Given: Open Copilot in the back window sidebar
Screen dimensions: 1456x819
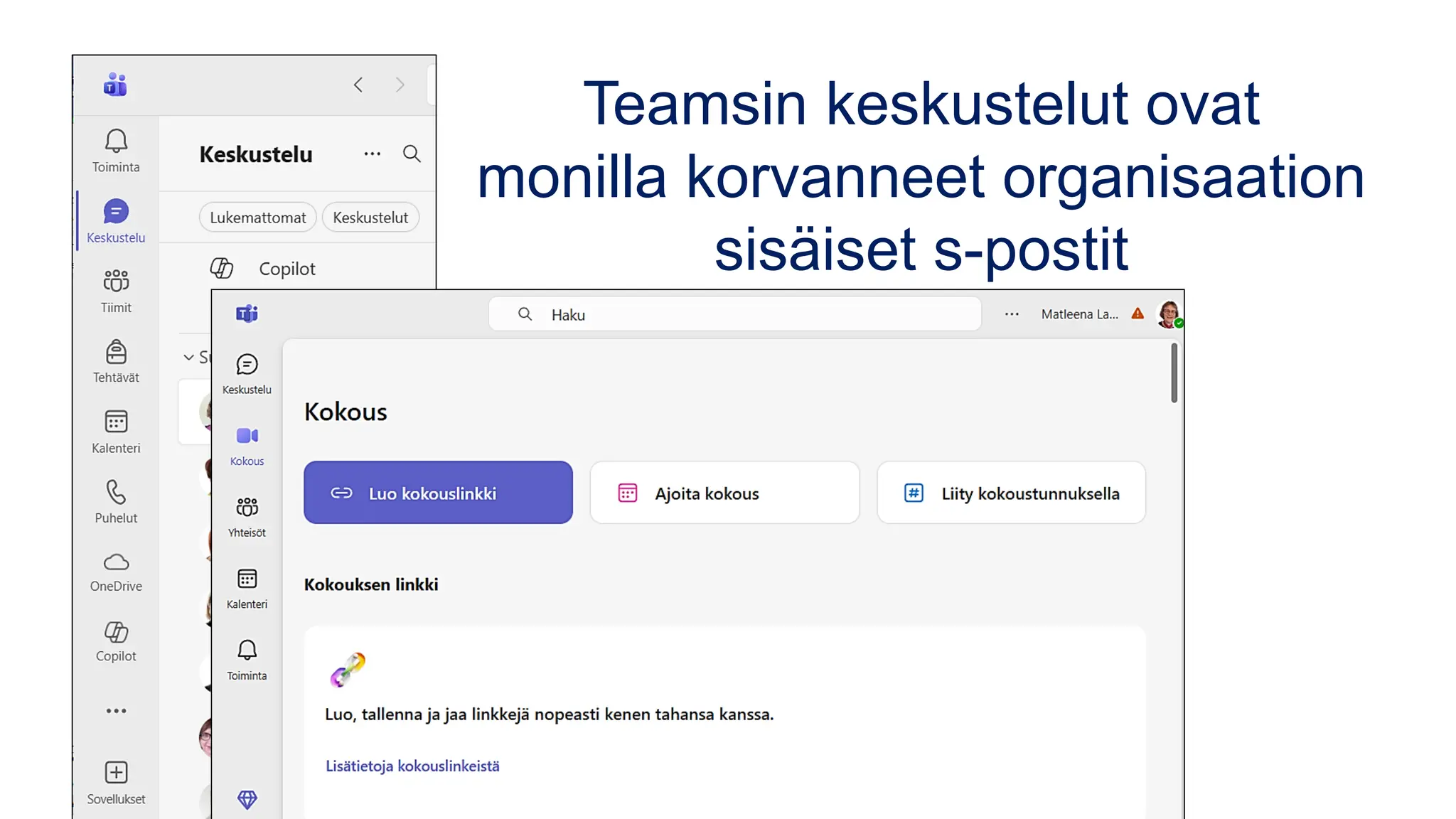Looking at the screenshot, I should click(116, 641).
